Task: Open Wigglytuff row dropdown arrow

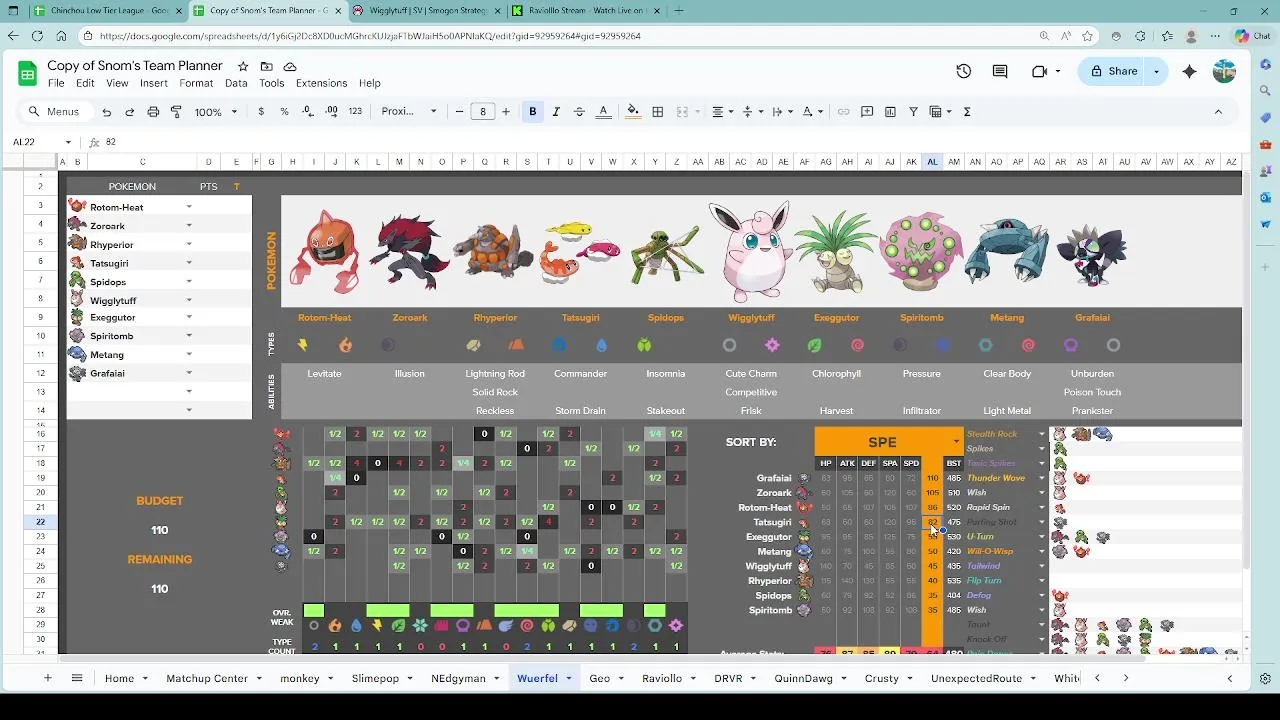Action: (x=189, y=300)
